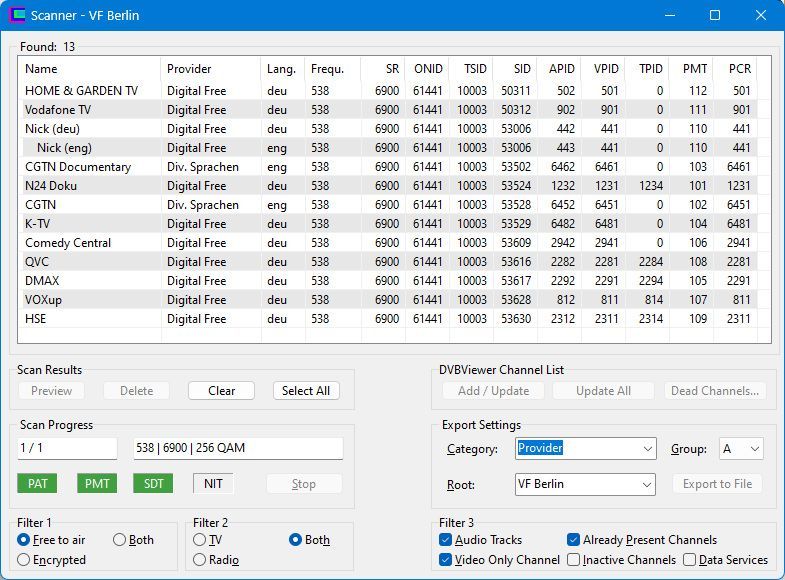Sort by VPID column header

603,69
